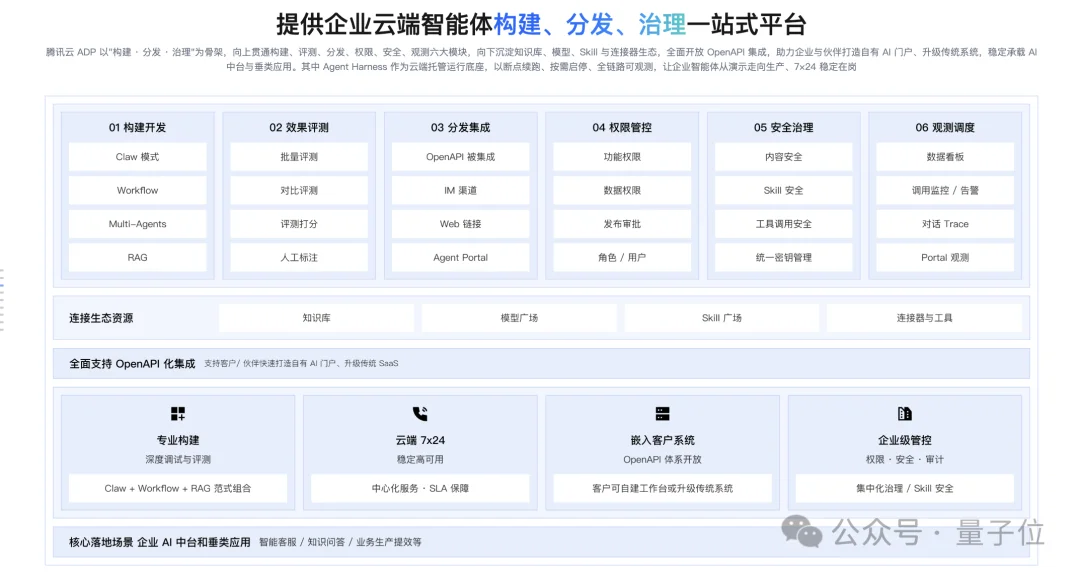Choose the IM 渠道 cell

[461, 190]
